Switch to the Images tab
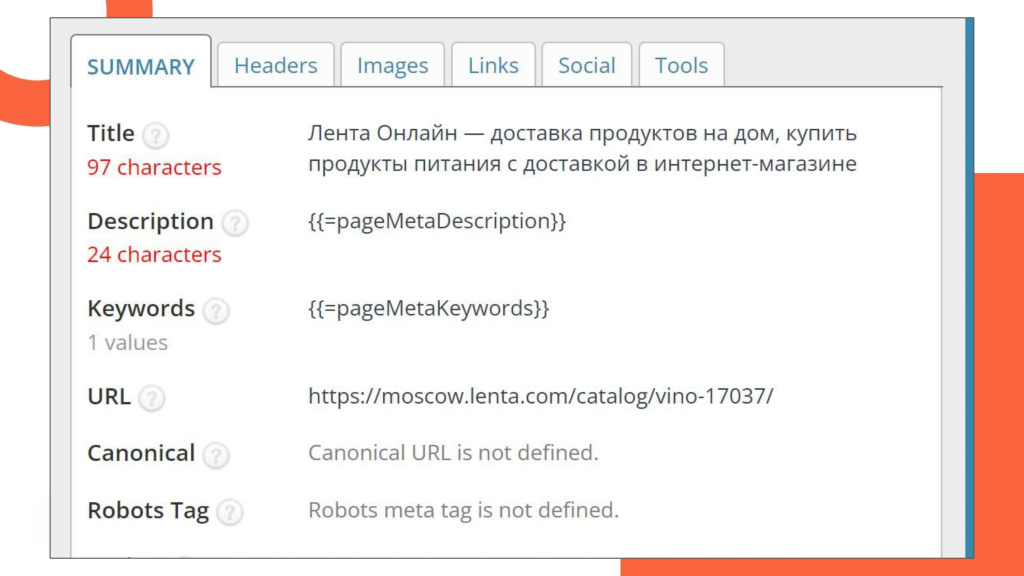Viewport: 1024px width, 576px height. coord(392,65)
